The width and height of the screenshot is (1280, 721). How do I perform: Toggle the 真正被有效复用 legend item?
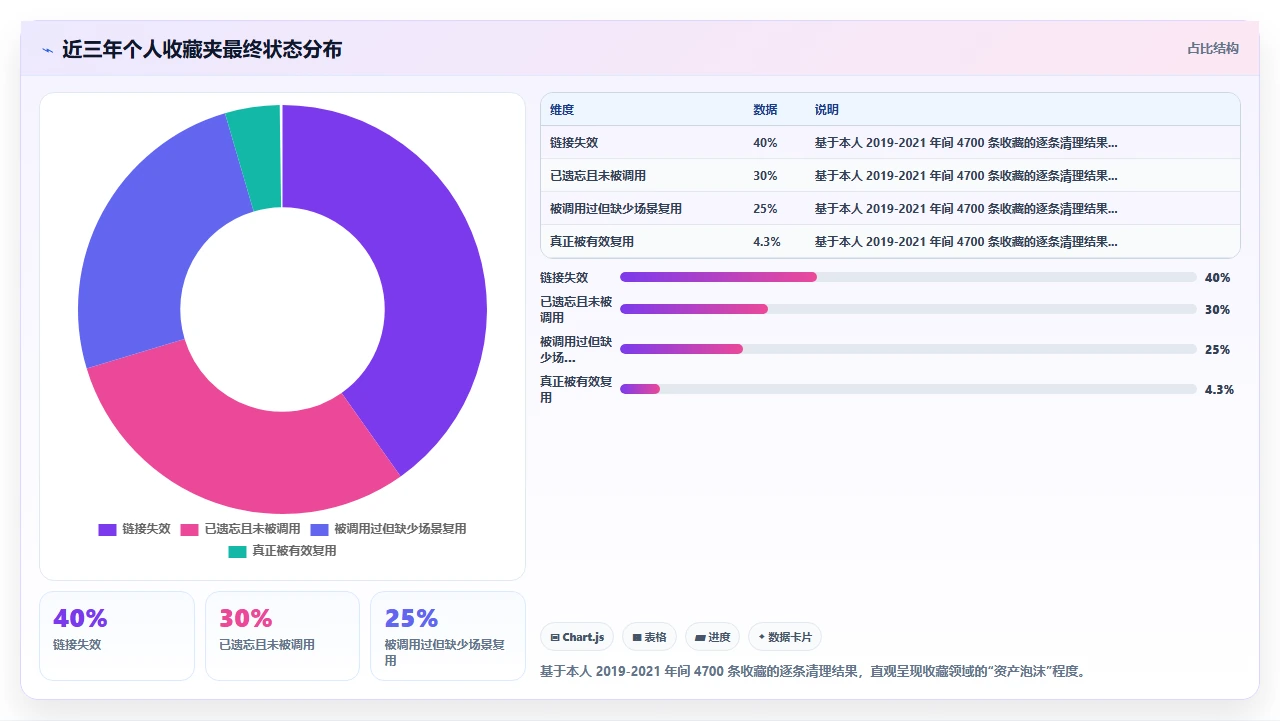(282, 551)
